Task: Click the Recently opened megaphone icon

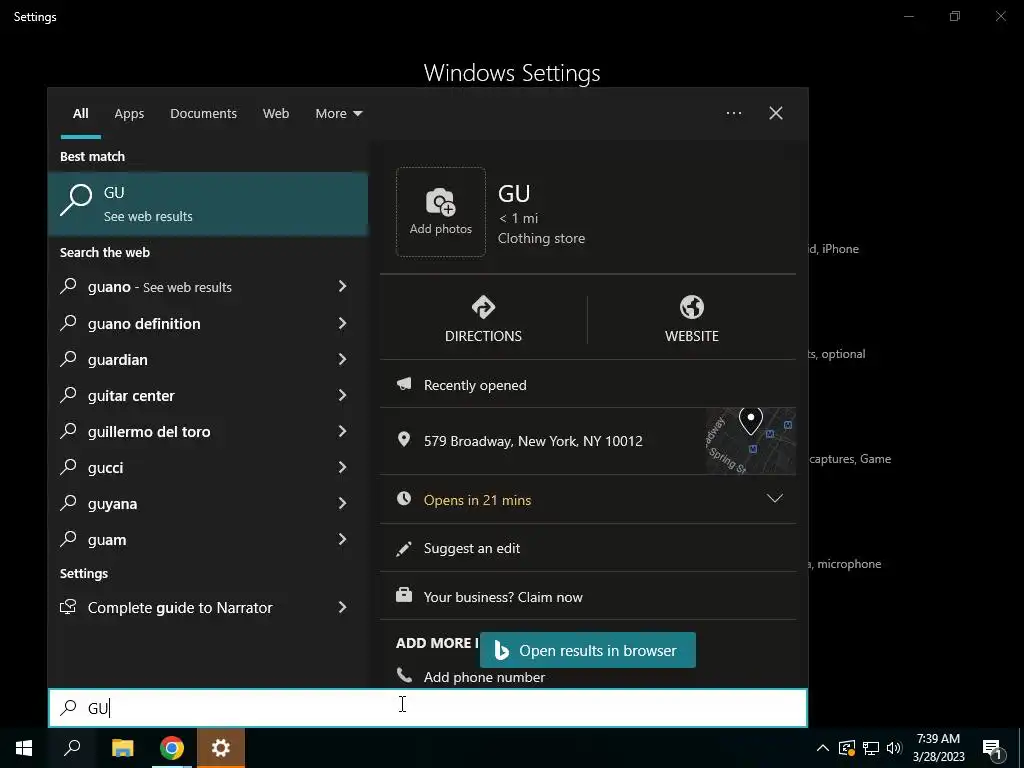Action: pyautogui.click(x=404, y=384)
